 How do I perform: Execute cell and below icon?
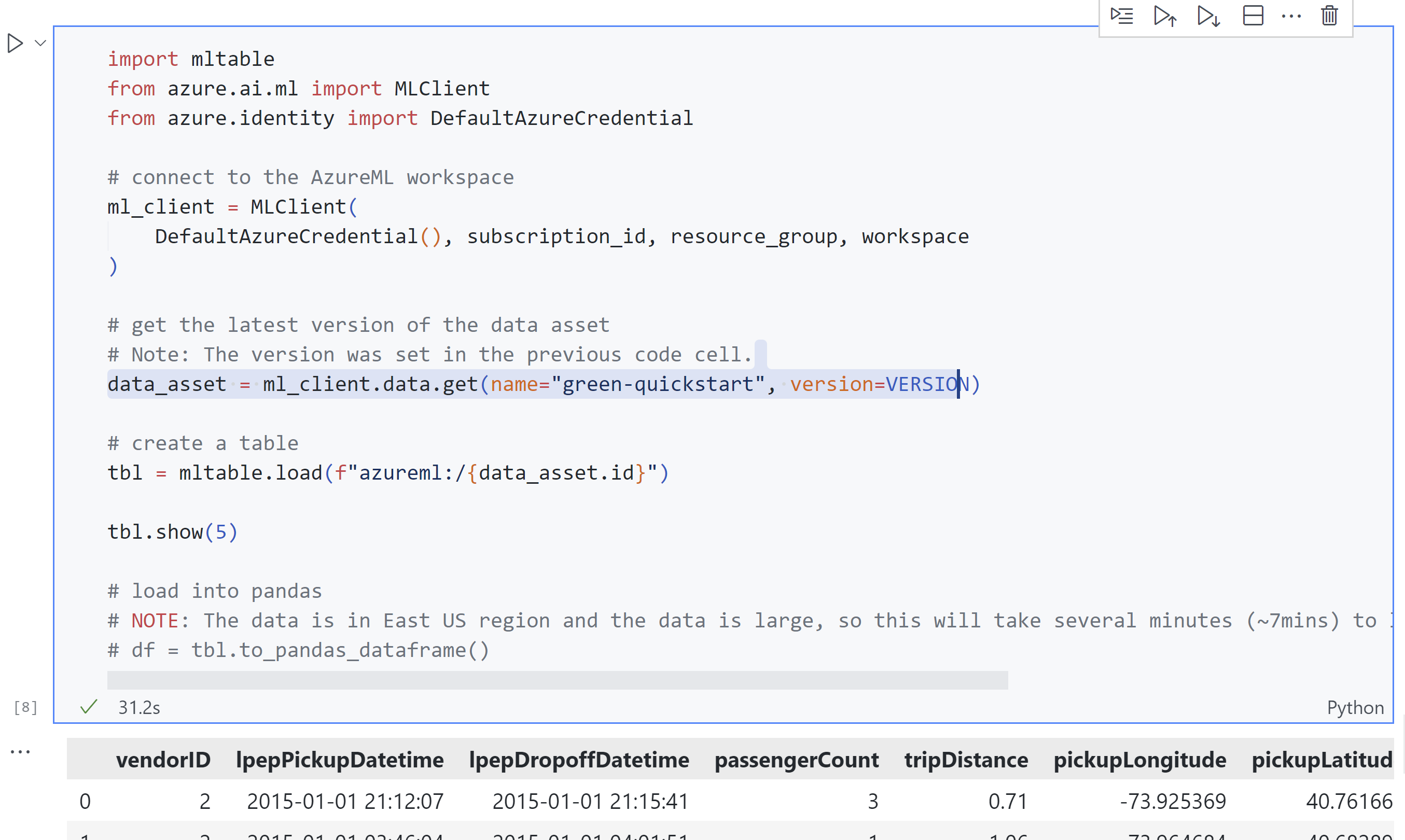click(x=1208, y=16)
